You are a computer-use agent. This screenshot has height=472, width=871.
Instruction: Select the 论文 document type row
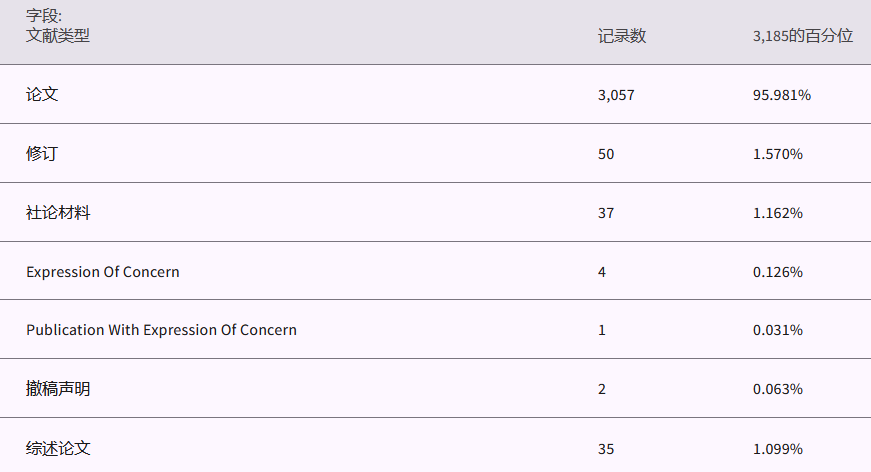pyautogui.click(x=42, y=94)
